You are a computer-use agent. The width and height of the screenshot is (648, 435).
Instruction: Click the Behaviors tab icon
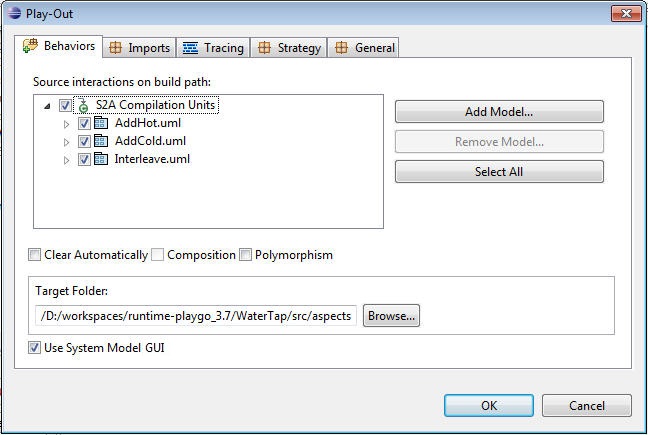(31, 45)
